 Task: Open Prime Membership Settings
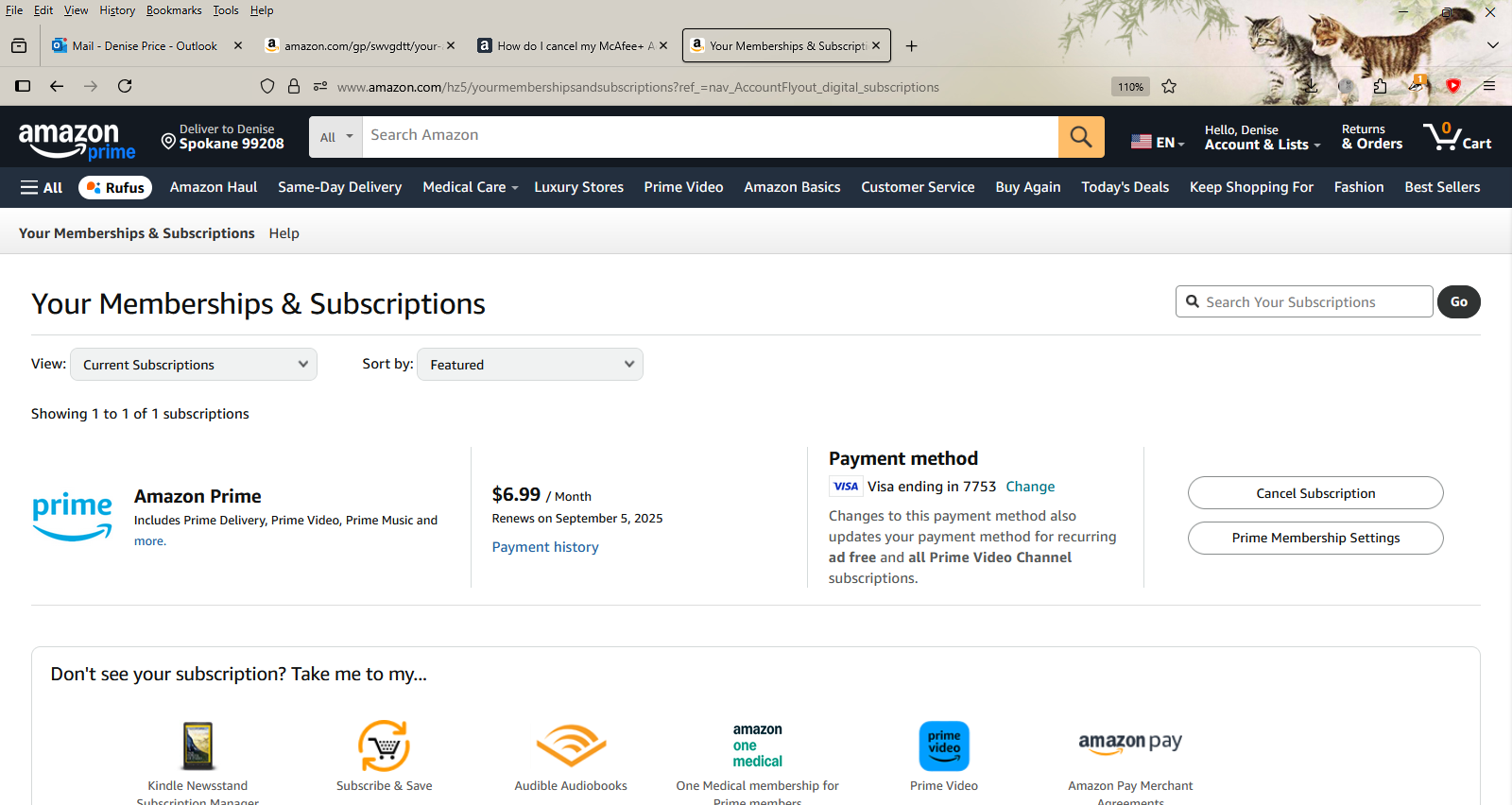coord(1315,538)
